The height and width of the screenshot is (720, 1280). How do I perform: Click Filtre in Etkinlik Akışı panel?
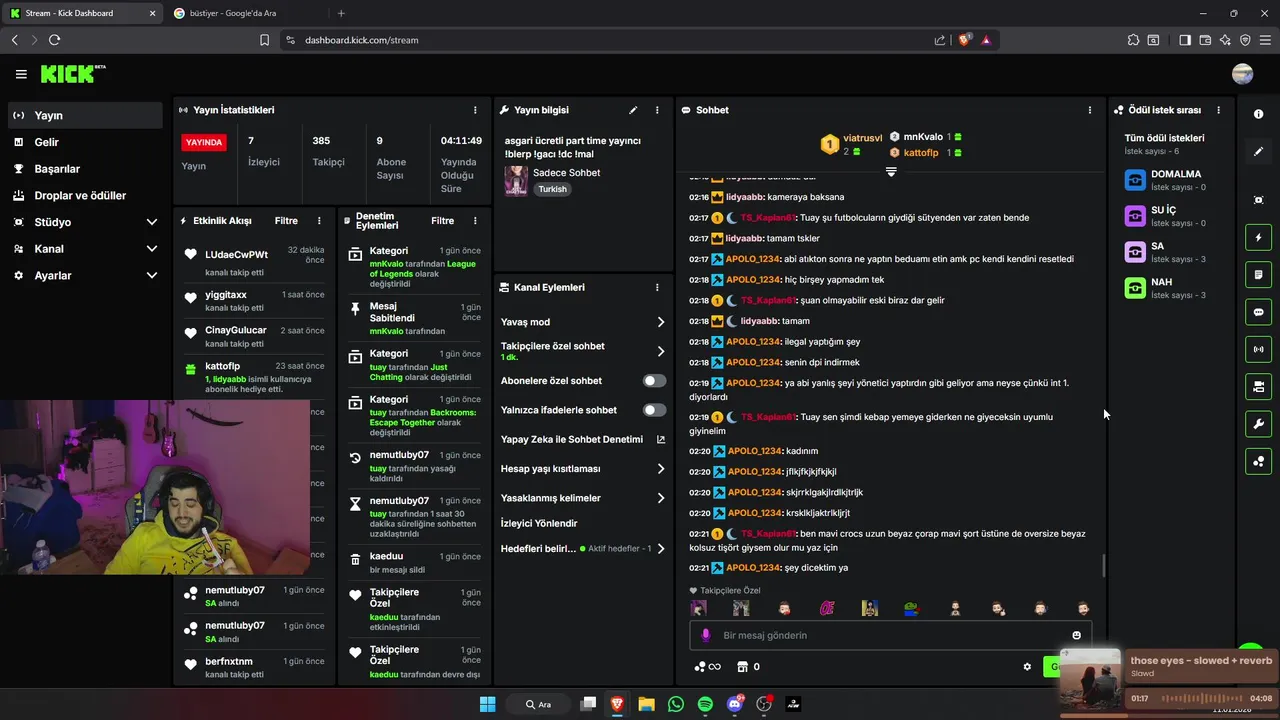tap(286, 221)
